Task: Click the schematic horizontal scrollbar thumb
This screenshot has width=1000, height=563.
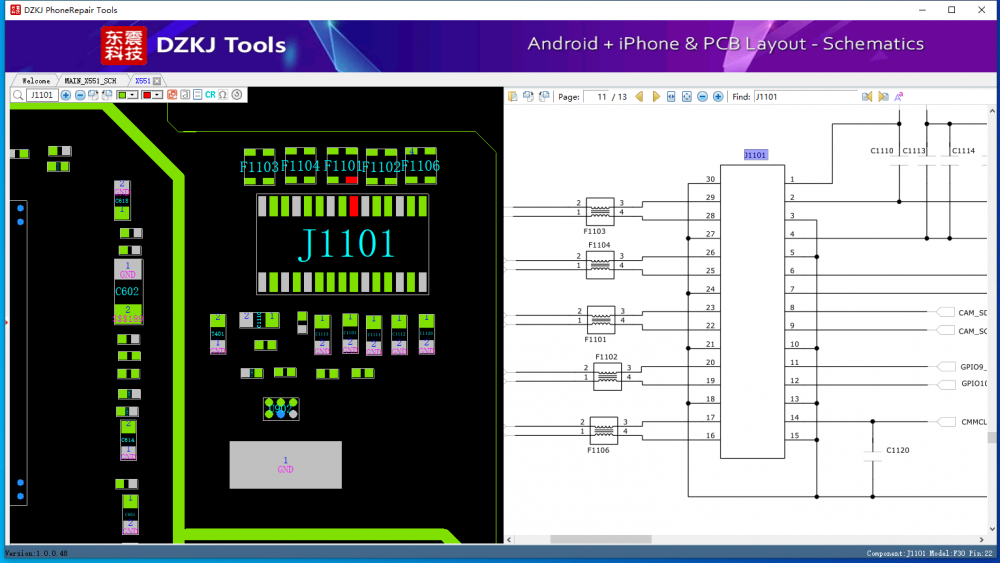Action: click(x=601, y=539)
